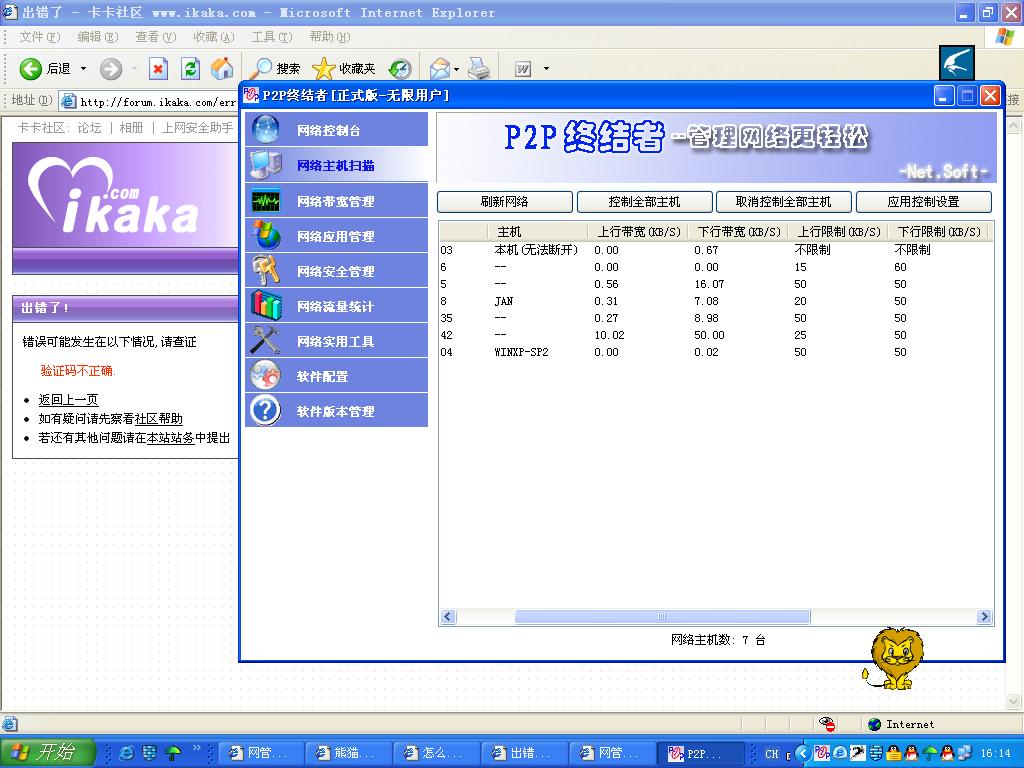Screen dimensions: 1024x768
Task: Open the 能猫... taskbar window
Action: (347, 753)
